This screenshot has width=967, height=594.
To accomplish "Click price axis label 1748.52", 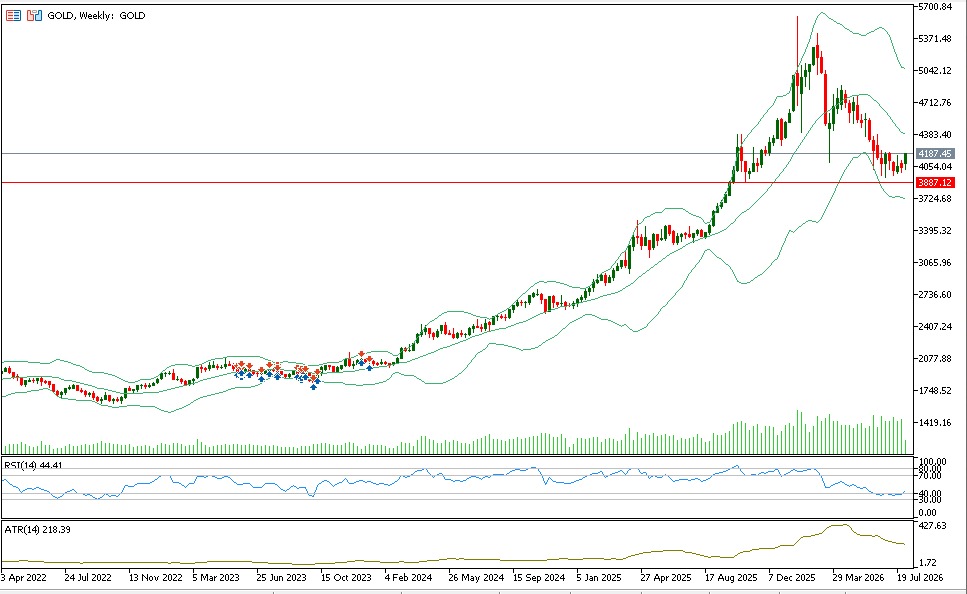I will point(935,390).
